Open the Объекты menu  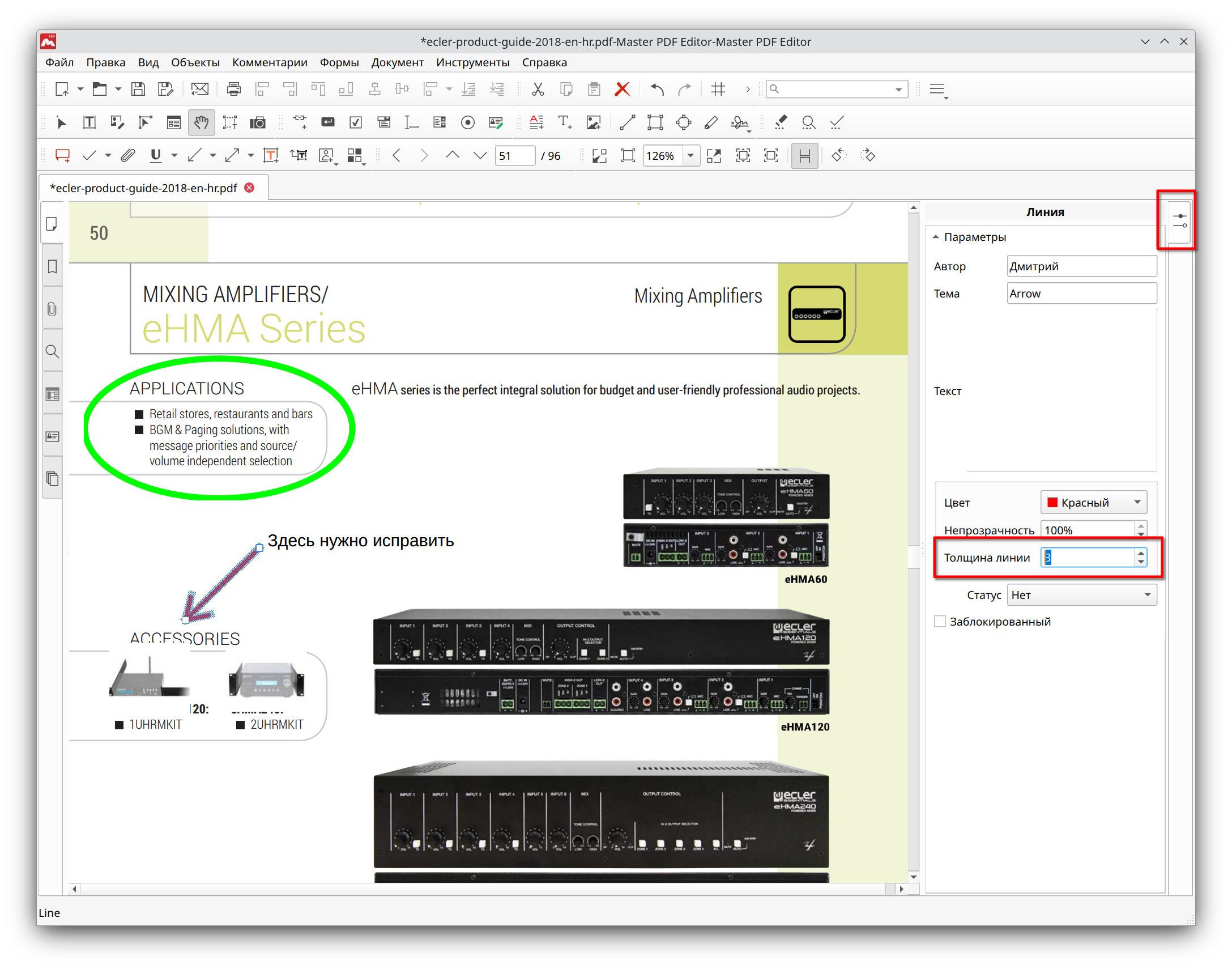pyautogui.click(x=195, y=62)
